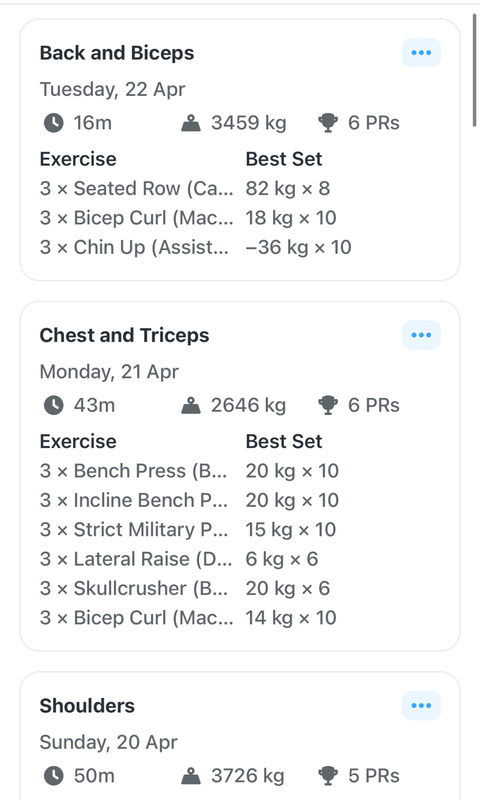Tap the trophy icon in Chest and Triceps

point(327,406)
